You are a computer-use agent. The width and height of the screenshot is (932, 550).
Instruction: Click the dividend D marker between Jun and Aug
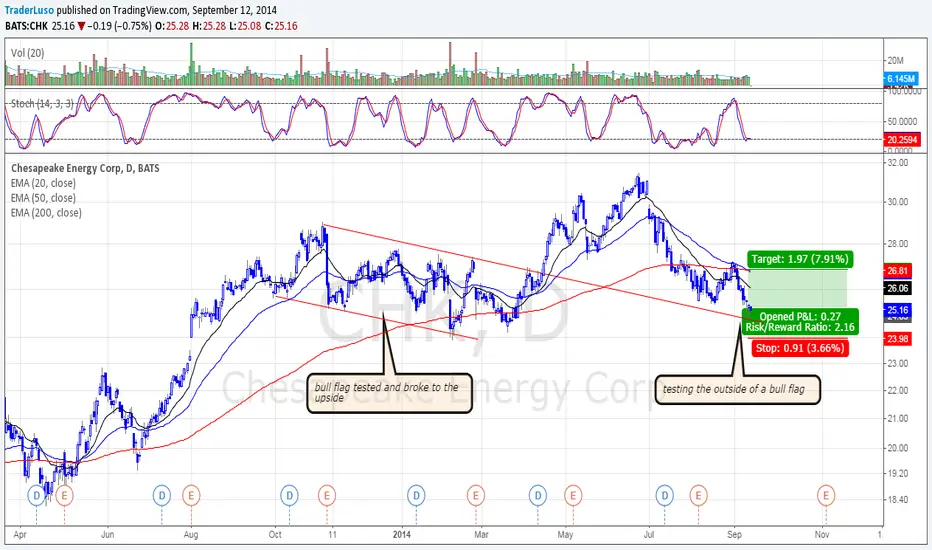[162, 495]
